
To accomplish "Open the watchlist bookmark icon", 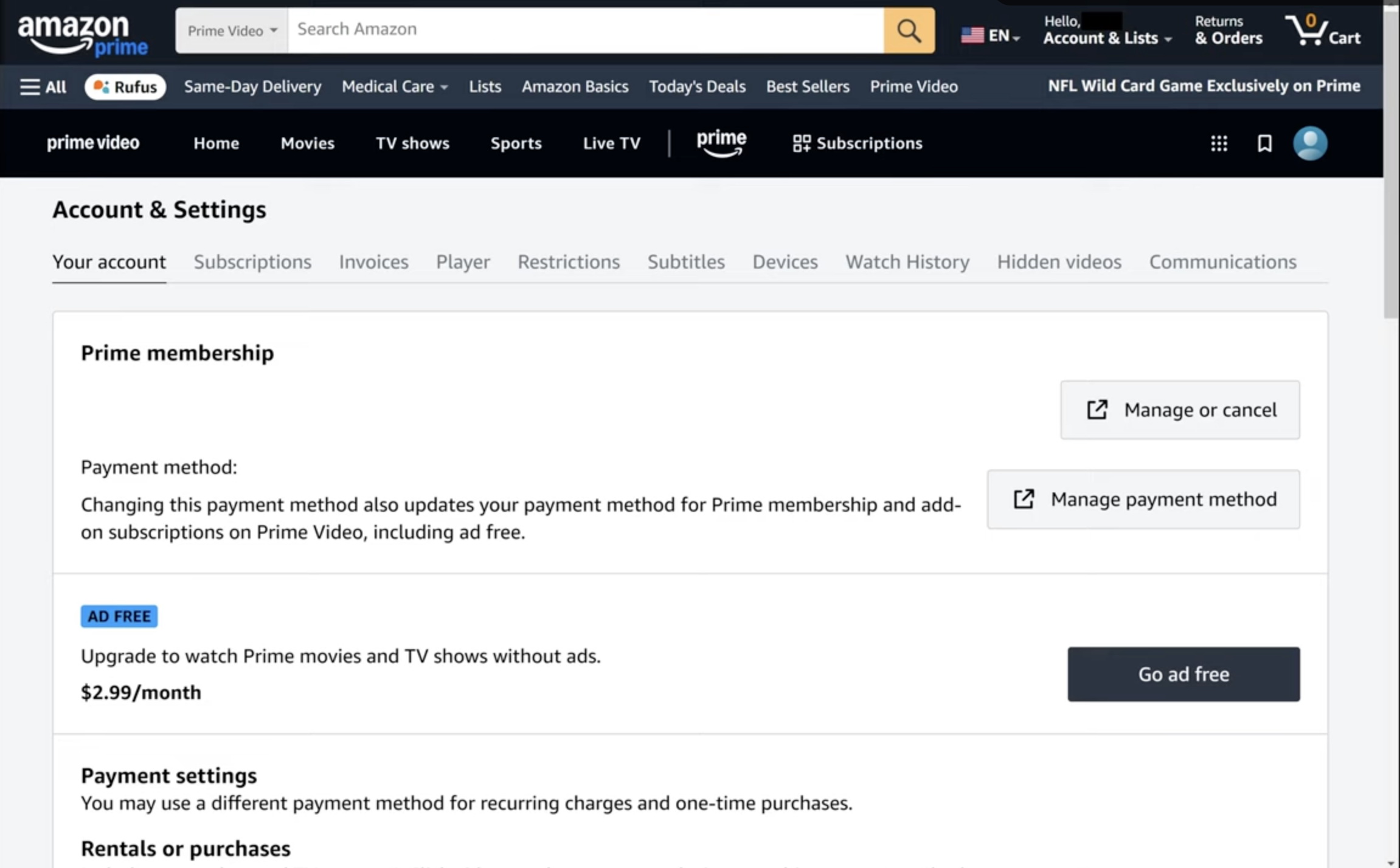I will (x=1264, y=143).
